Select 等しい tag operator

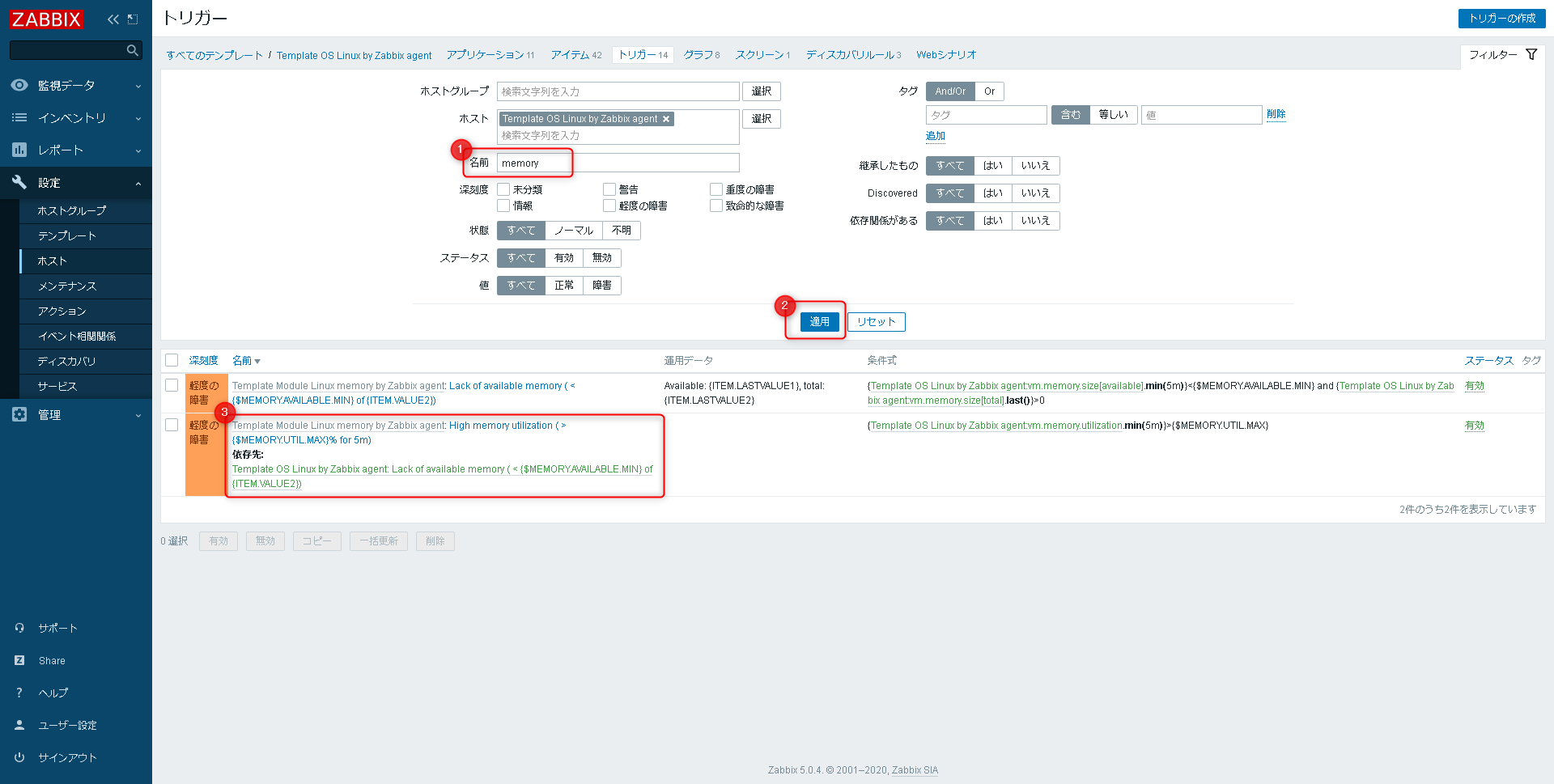[x=1114, y=115]
